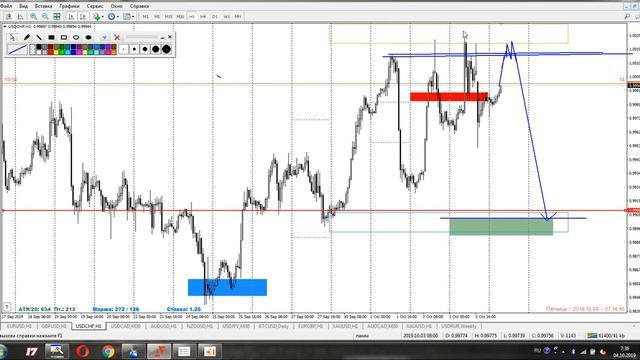Switch timeframe to M15
The height and width of the screenshot is (360, 640).
[168, 16]
